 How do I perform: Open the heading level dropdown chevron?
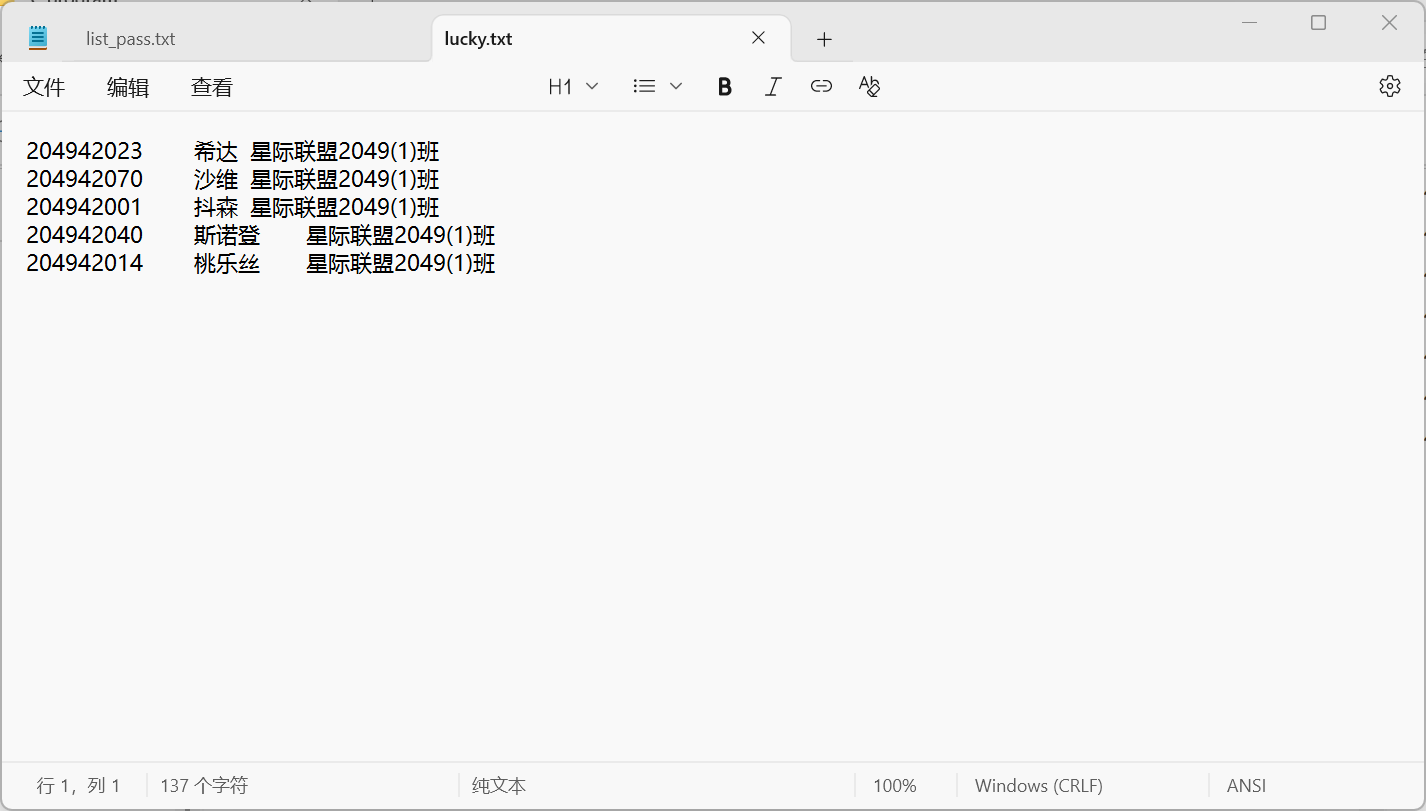pos(594,86)
